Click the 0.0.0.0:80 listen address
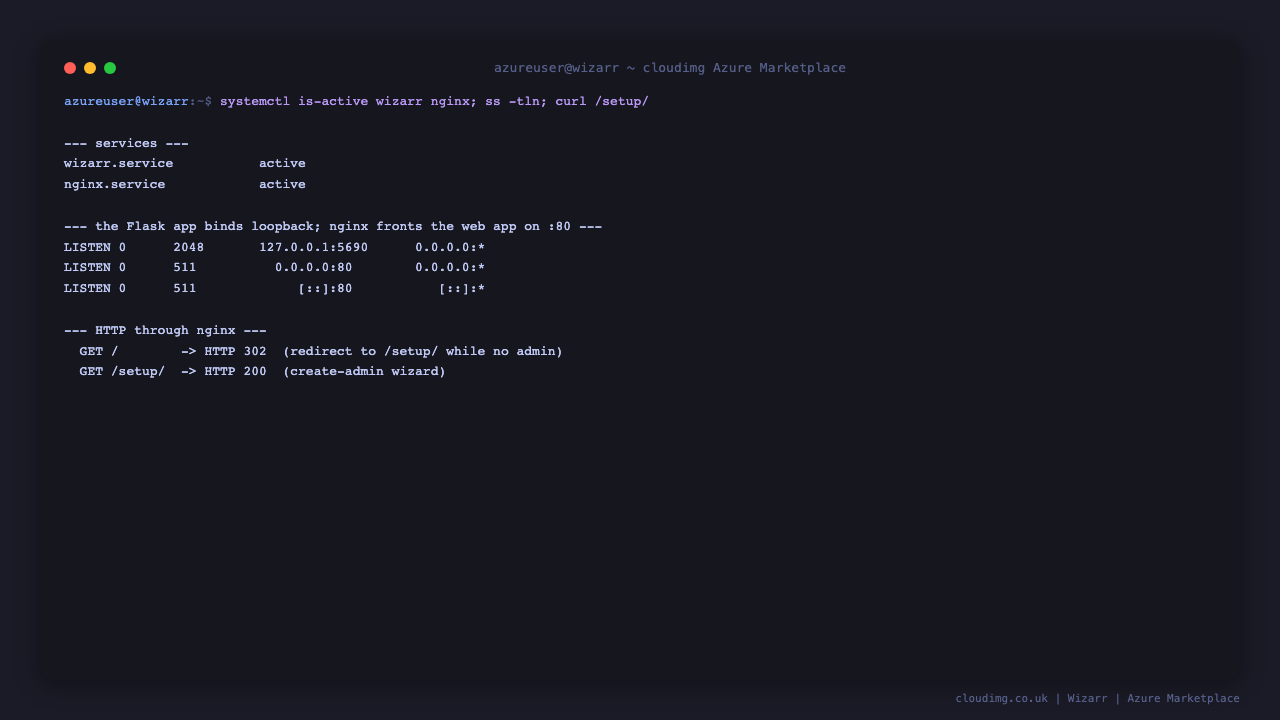 point(313,267)
